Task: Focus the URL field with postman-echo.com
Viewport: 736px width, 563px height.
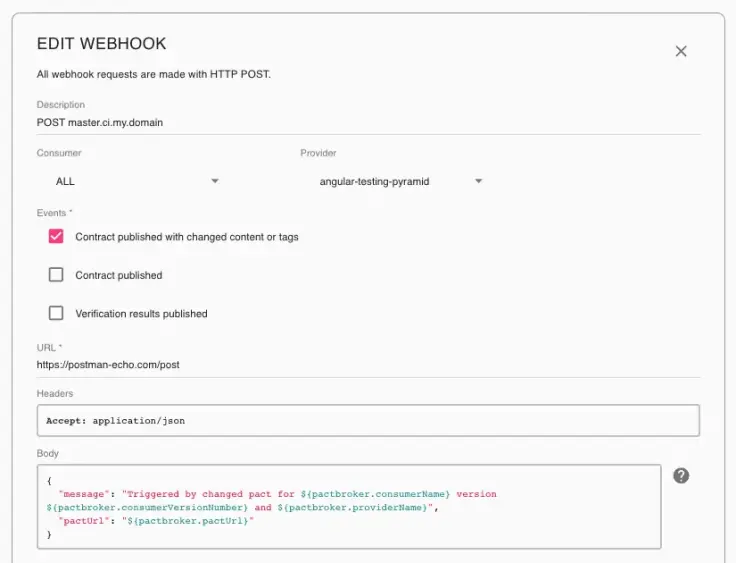Action: coord(300,365)
